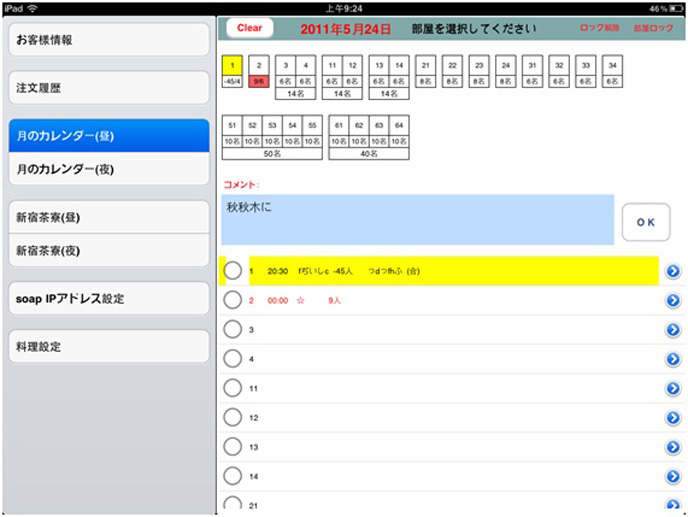The image size is (688, 517).
Task: Tap the detail arrow for row 12
Action: coord(673,417)
